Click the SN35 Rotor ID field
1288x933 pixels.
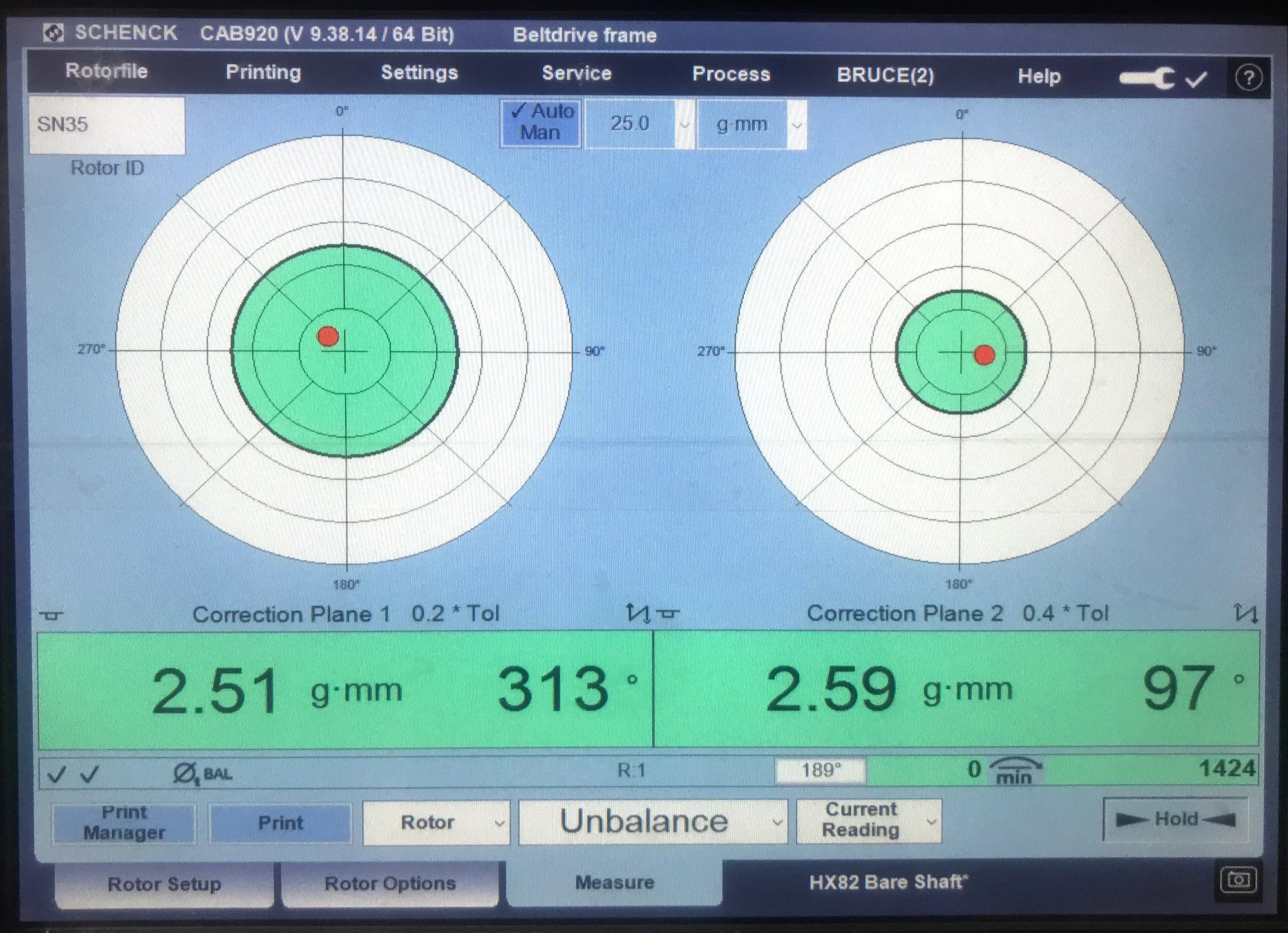pos(107,125)
